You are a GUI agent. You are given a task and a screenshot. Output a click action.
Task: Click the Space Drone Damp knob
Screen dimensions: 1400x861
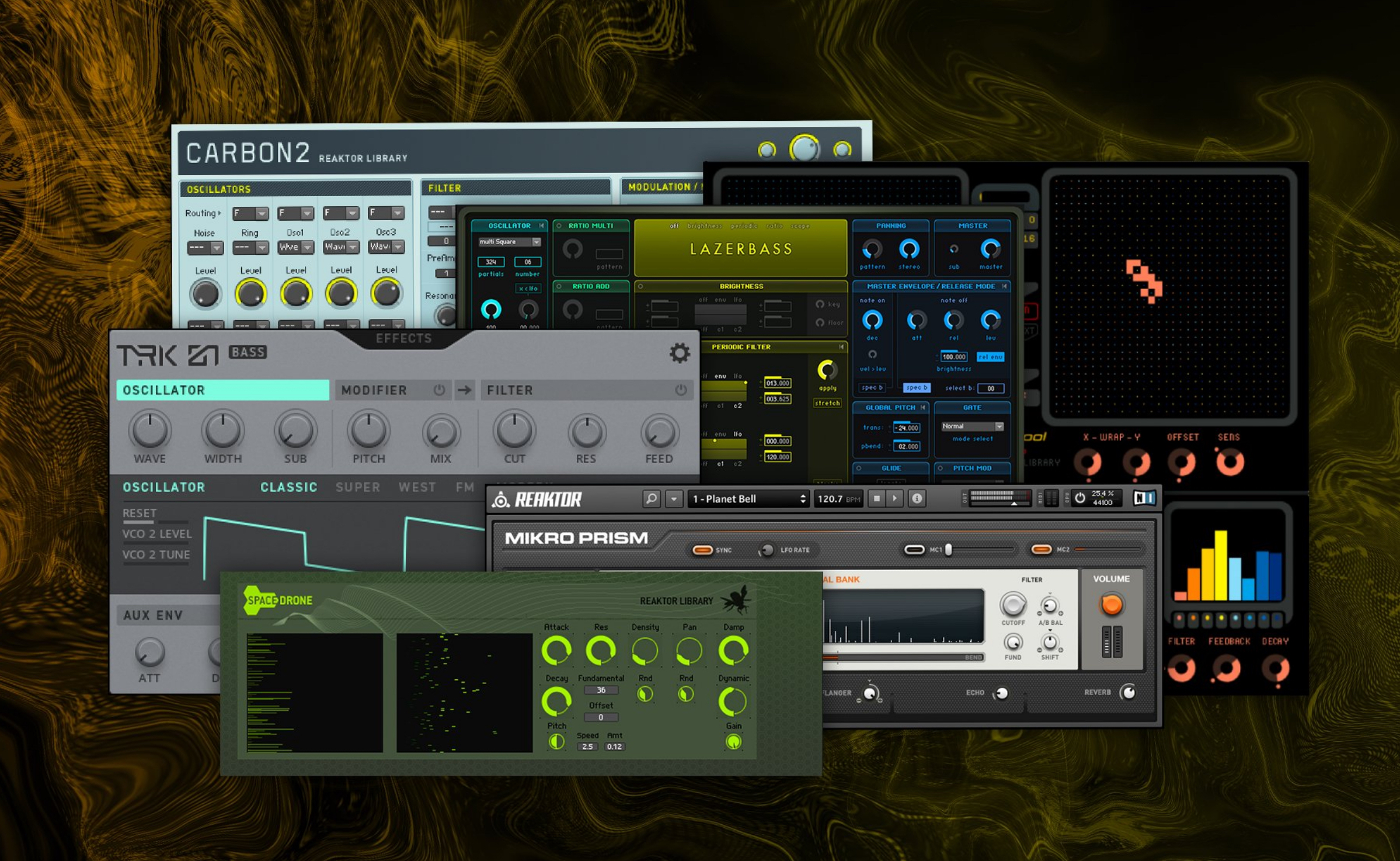pos(733,650)
